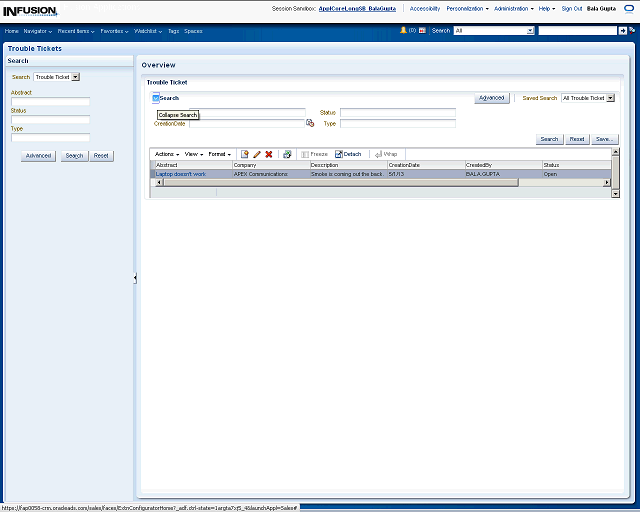Click the Sign Out link
The height and width of the screenshot is (512, 640).
pos(571,9)
